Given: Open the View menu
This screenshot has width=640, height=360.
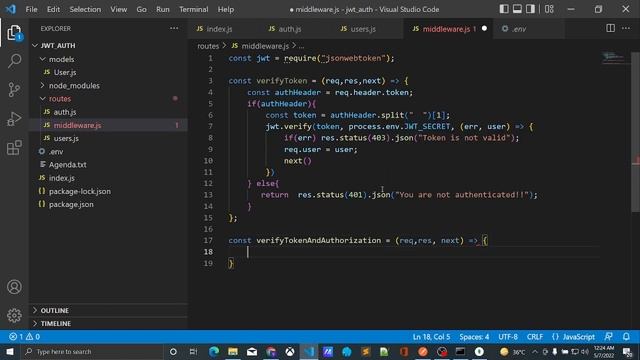Looking at the screenshot, I should [118, 9].
